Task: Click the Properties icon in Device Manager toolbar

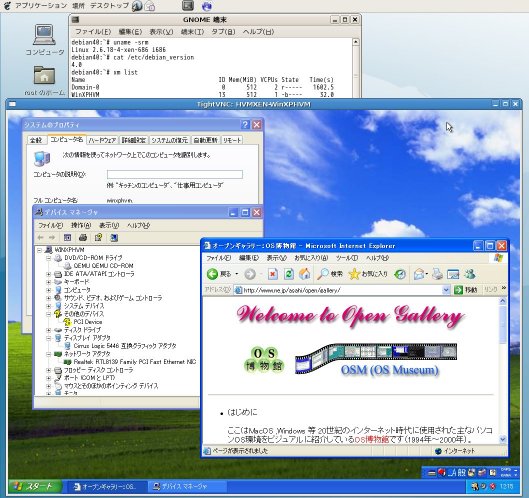Action: (x=67, y=238)
